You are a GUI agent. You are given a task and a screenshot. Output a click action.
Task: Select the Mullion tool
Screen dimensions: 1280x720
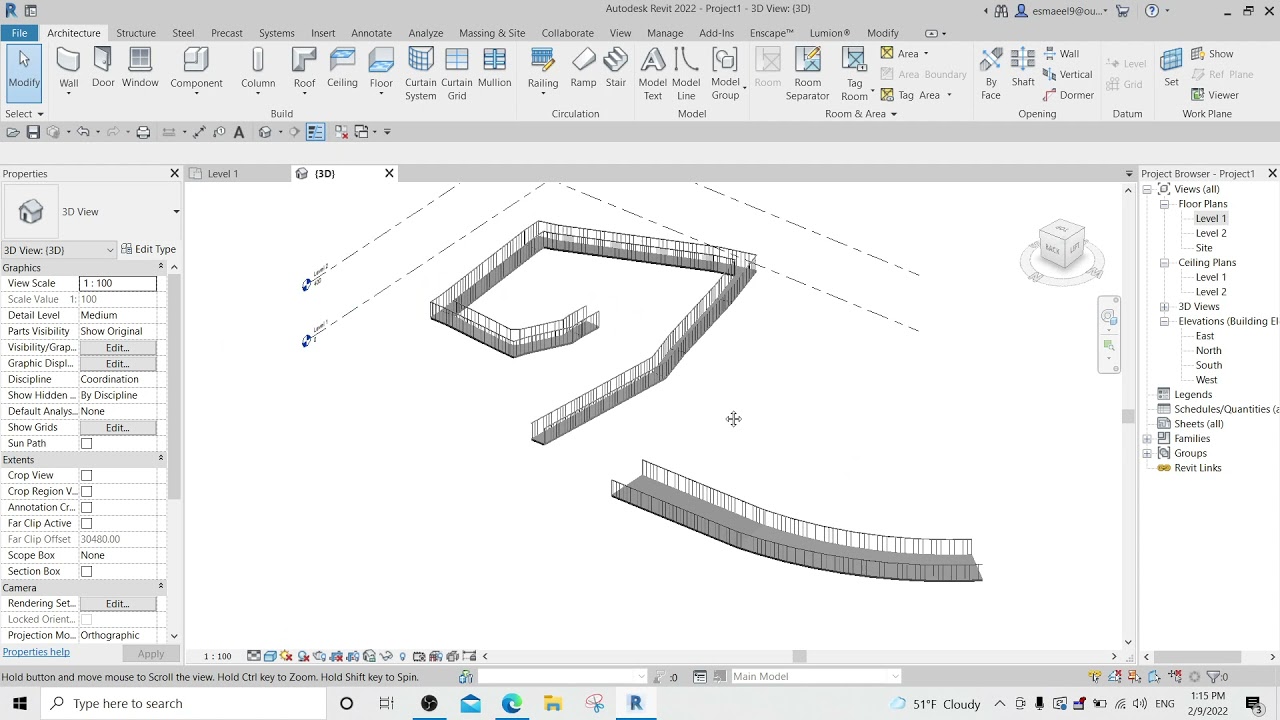pos(495,69)
